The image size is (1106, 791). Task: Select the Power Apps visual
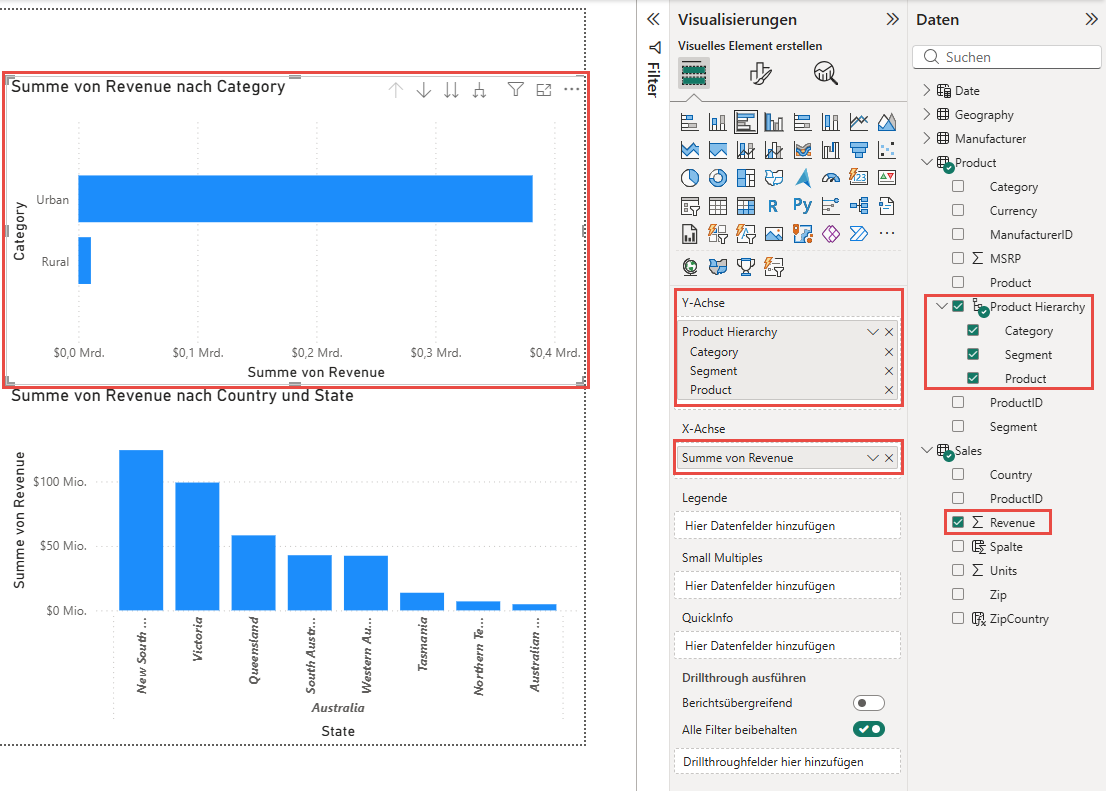click(x=830, y=234)
